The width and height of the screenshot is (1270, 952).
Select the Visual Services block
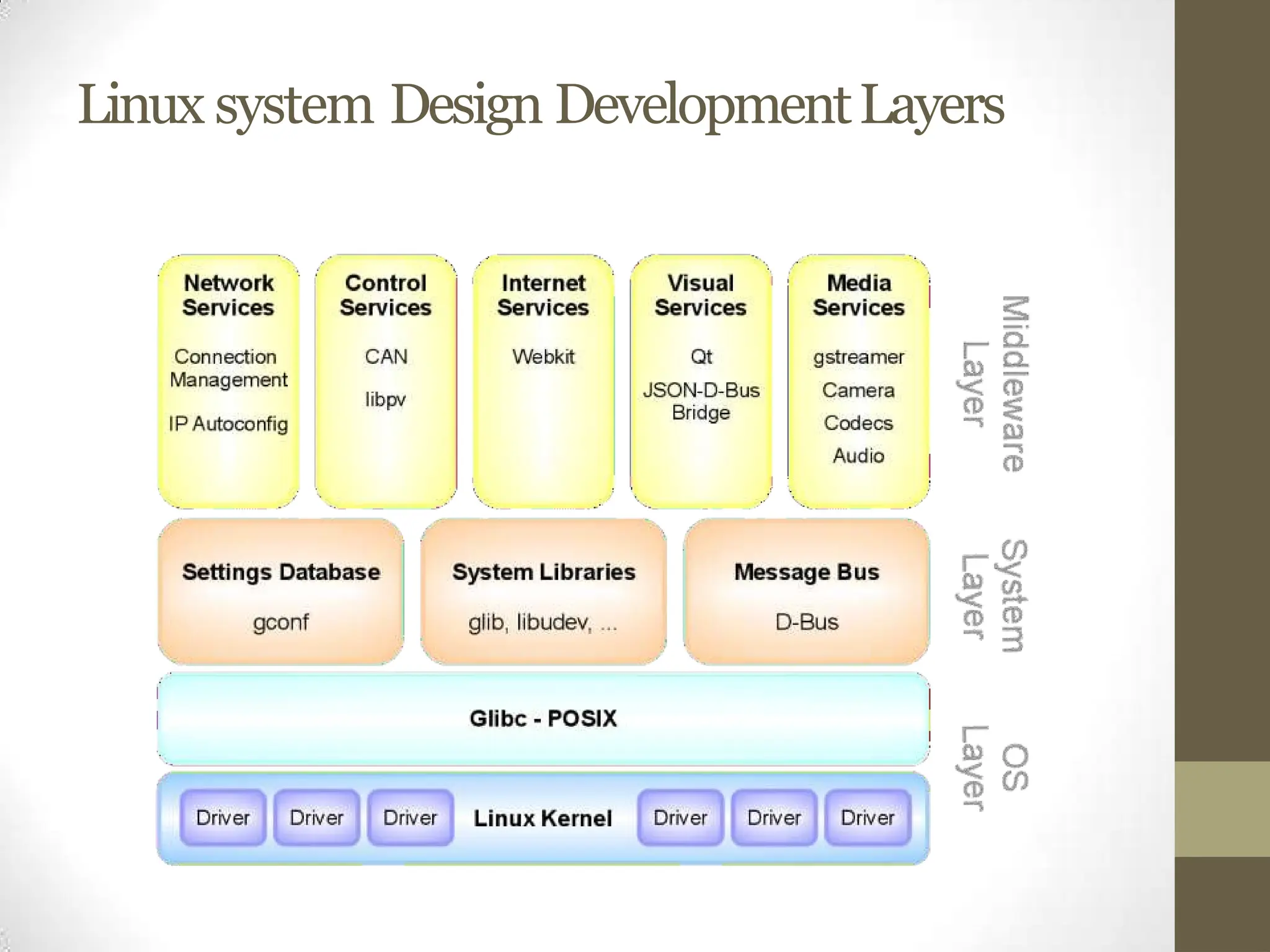point(701,382)
